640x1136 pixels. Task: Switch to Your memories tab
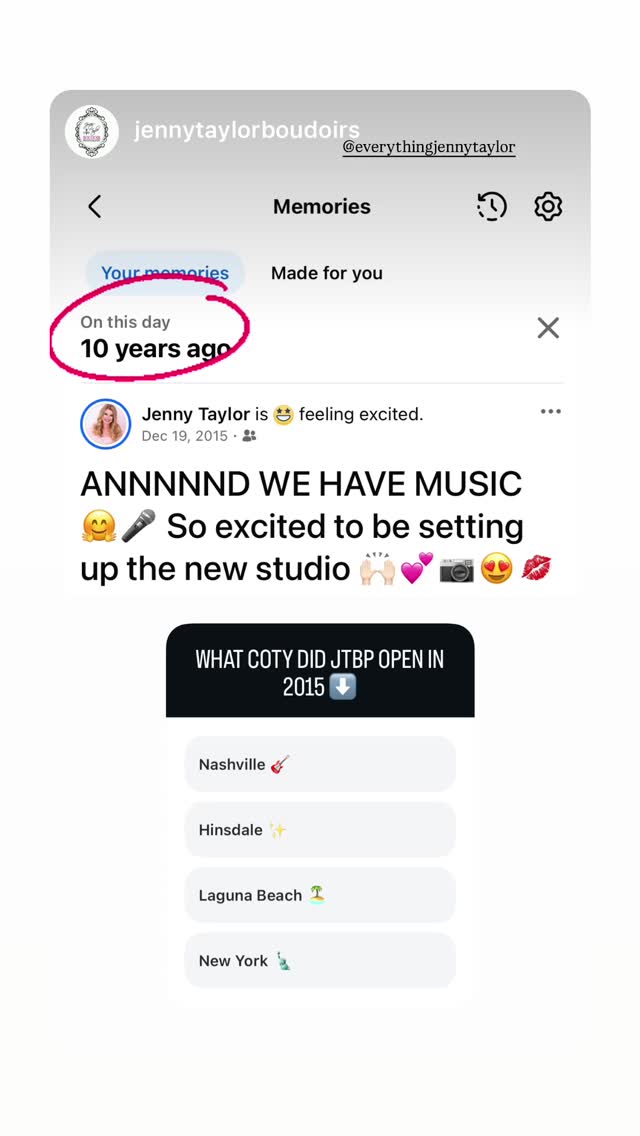click(x=165, y=273)
